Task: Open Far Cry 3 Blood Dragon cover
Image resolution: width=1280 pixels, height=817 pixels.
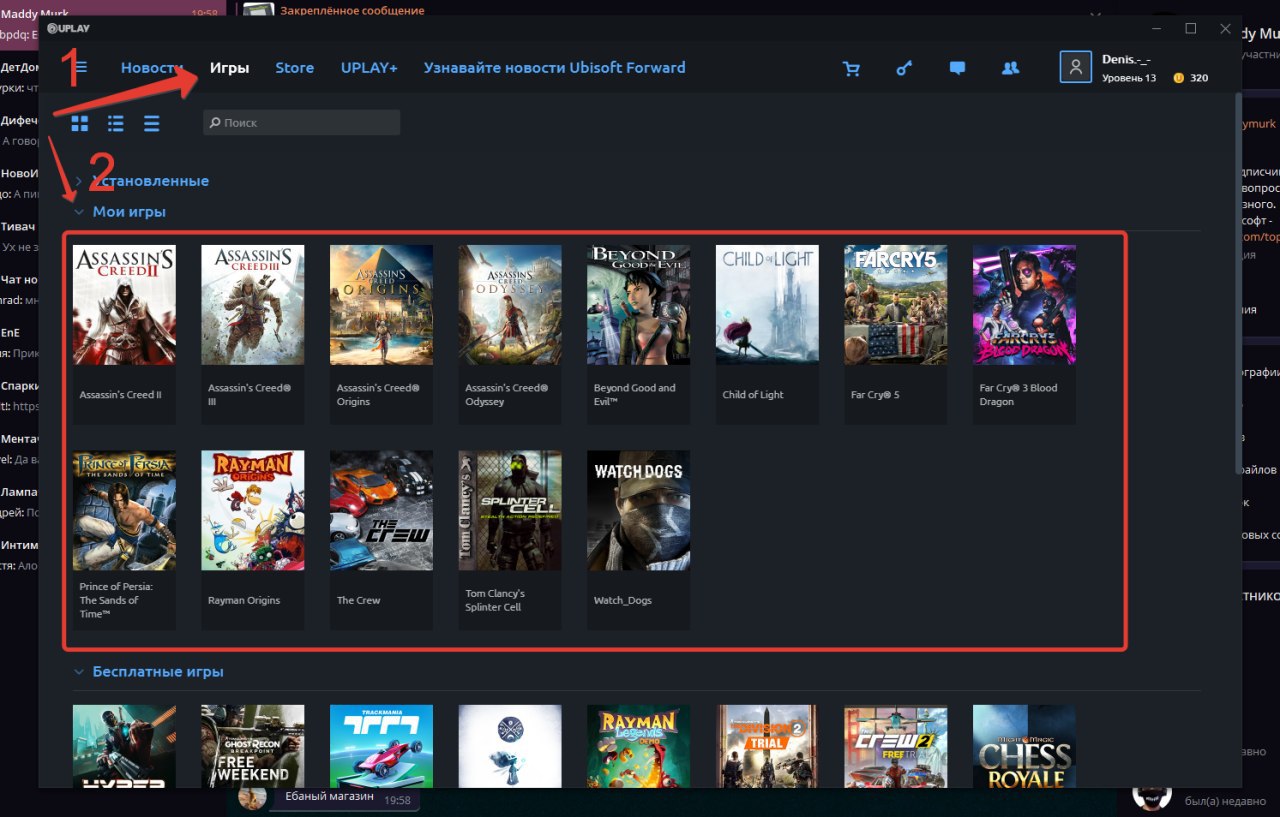Action: 1024,304
